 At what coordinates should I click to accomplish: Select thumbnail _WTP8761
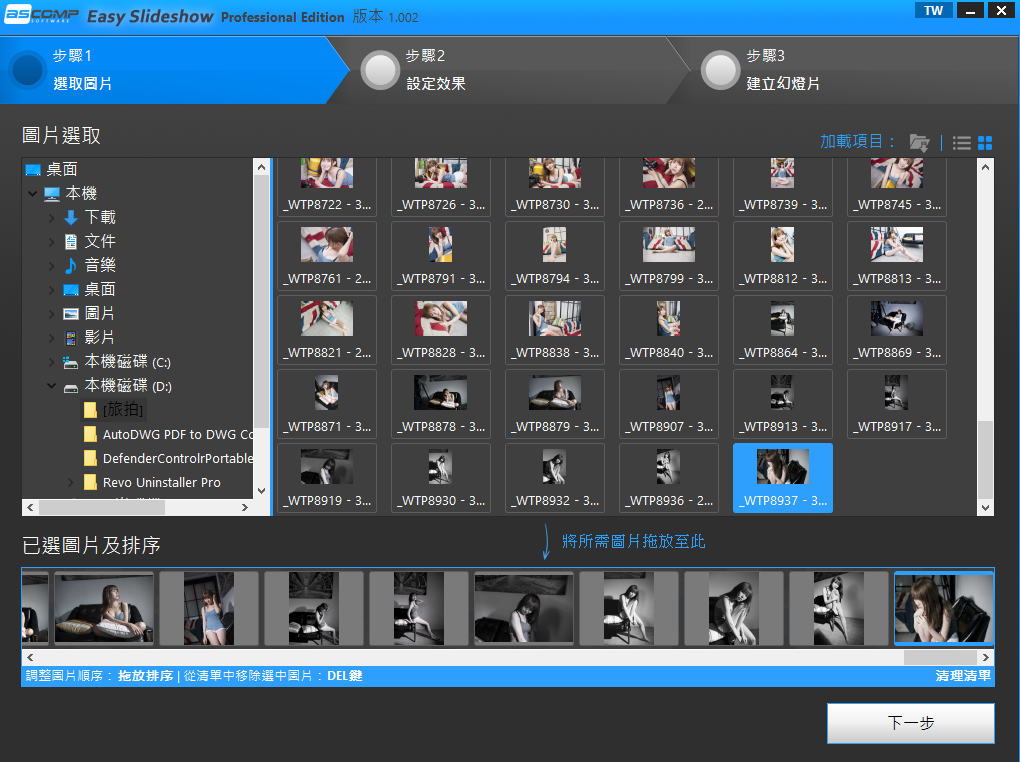[327, 256]
